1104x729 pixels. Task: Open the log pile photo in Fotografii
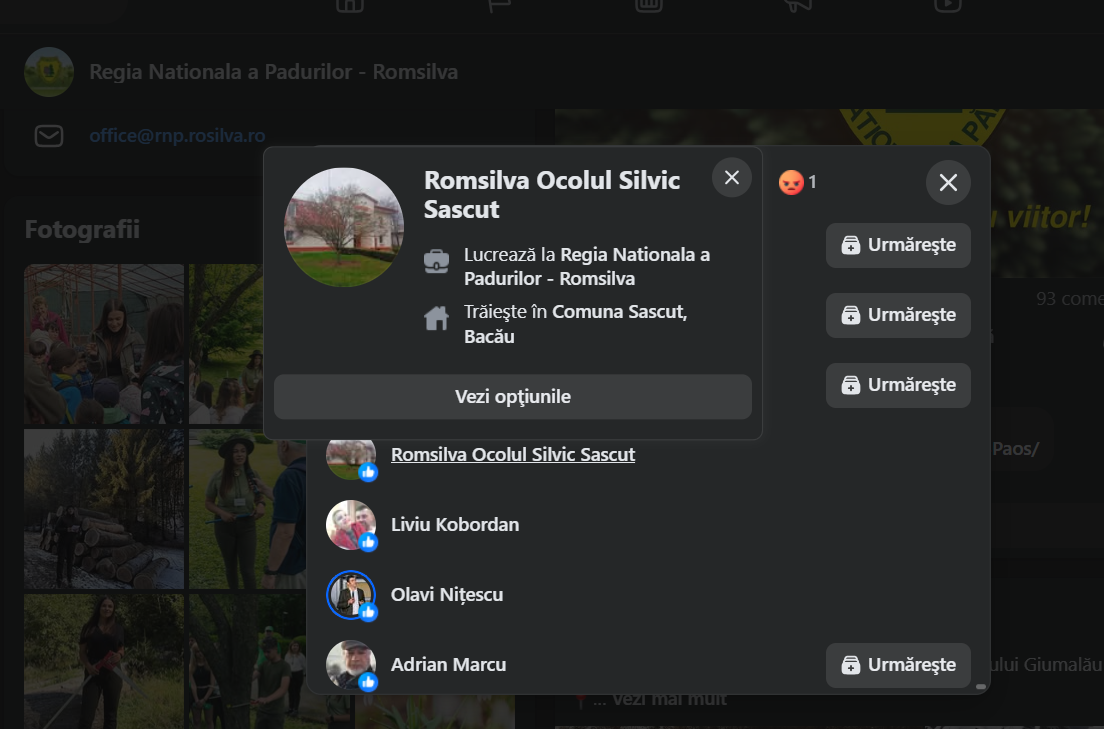(103, 510)
